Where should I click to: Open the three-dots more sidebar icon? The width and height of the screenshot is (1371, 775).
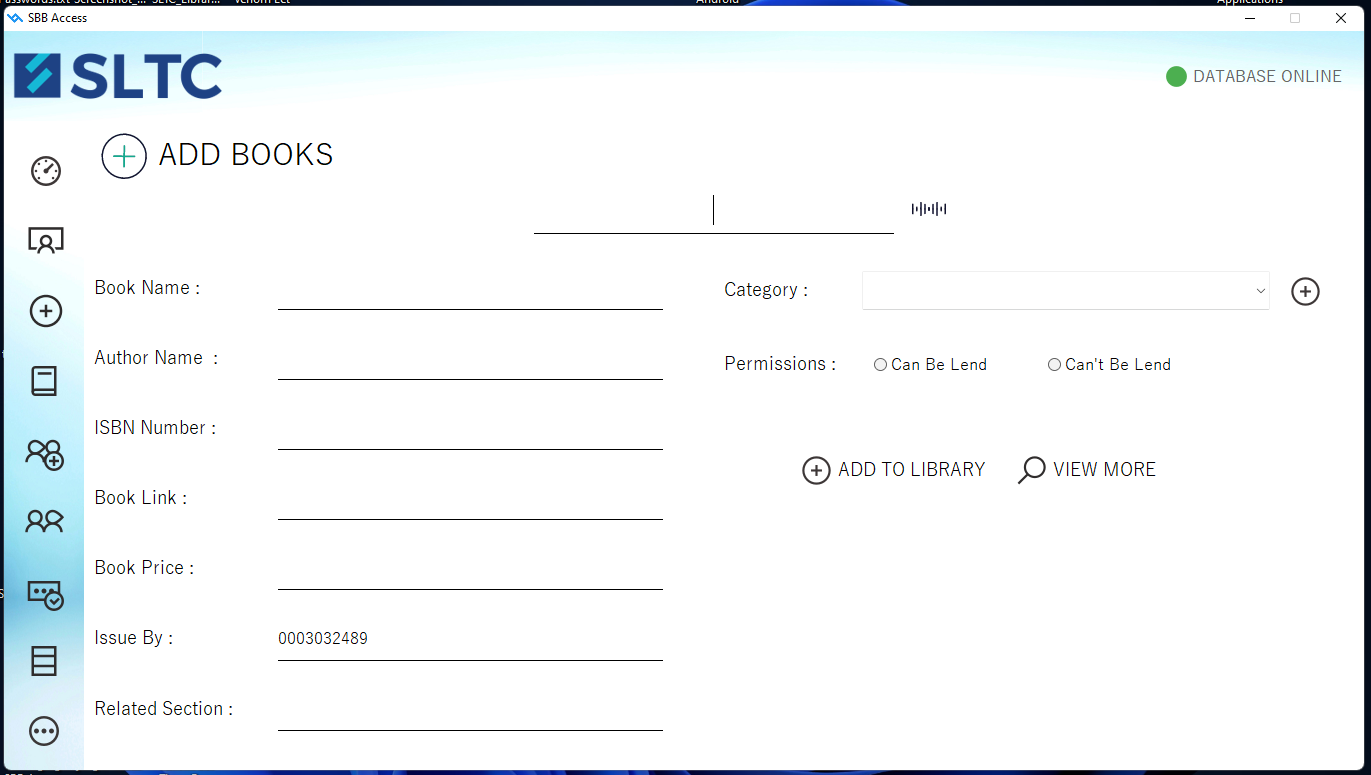click(x=44, y=731)
